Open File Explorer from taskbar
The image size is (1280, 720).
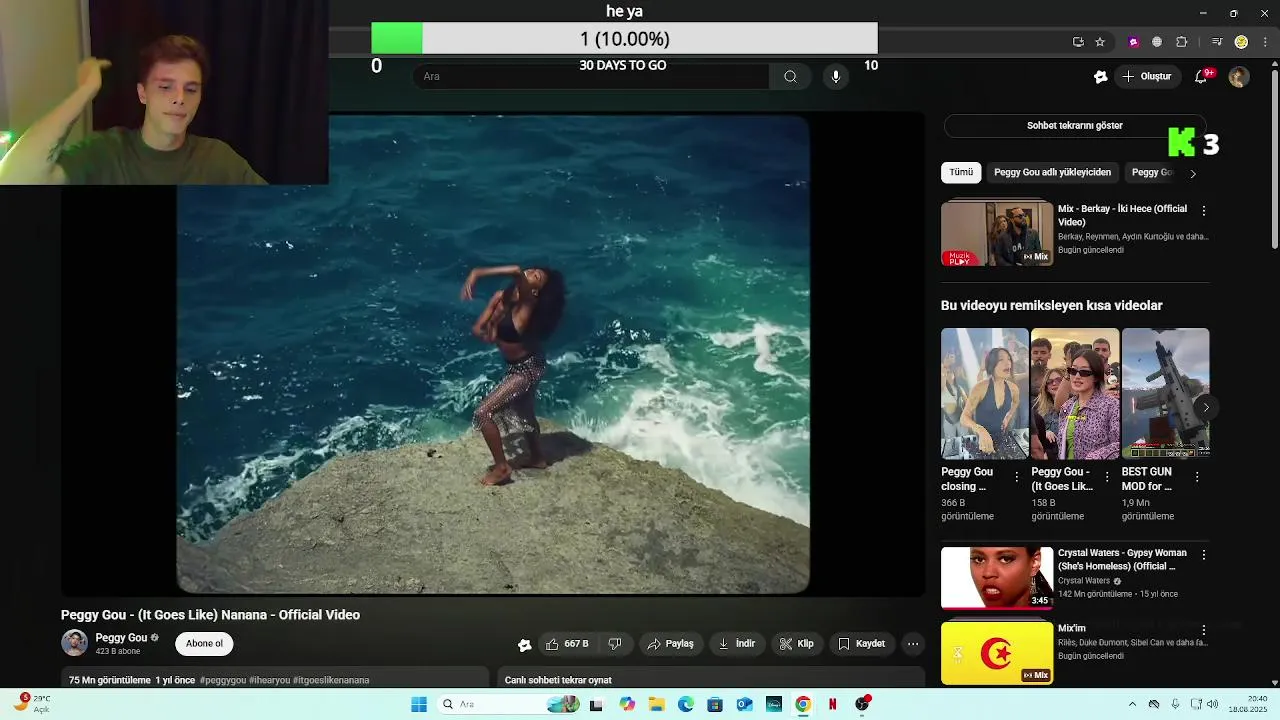click(657, 704)
